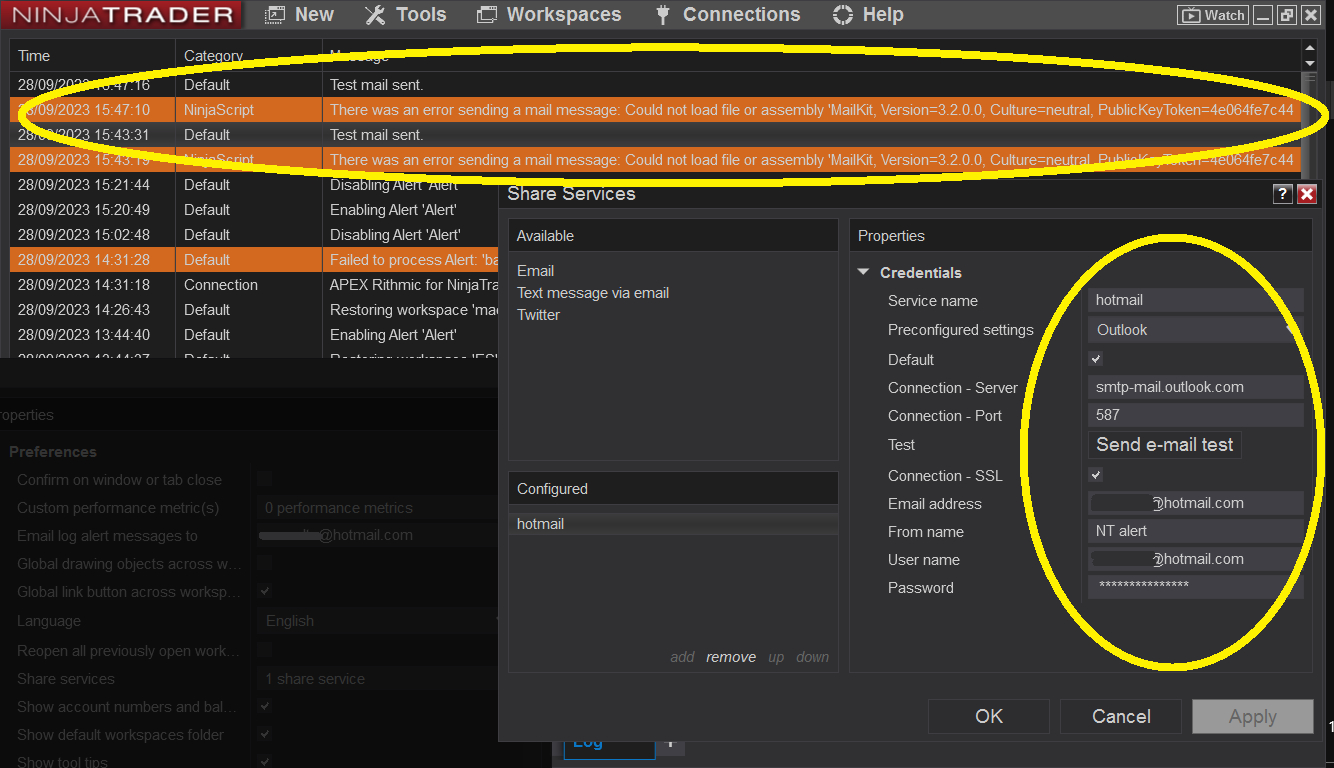Image resolution: width=1334 pixels, height=768 pixels.
Task: Click the Email log alert messages field
Action: pos(378,535)
